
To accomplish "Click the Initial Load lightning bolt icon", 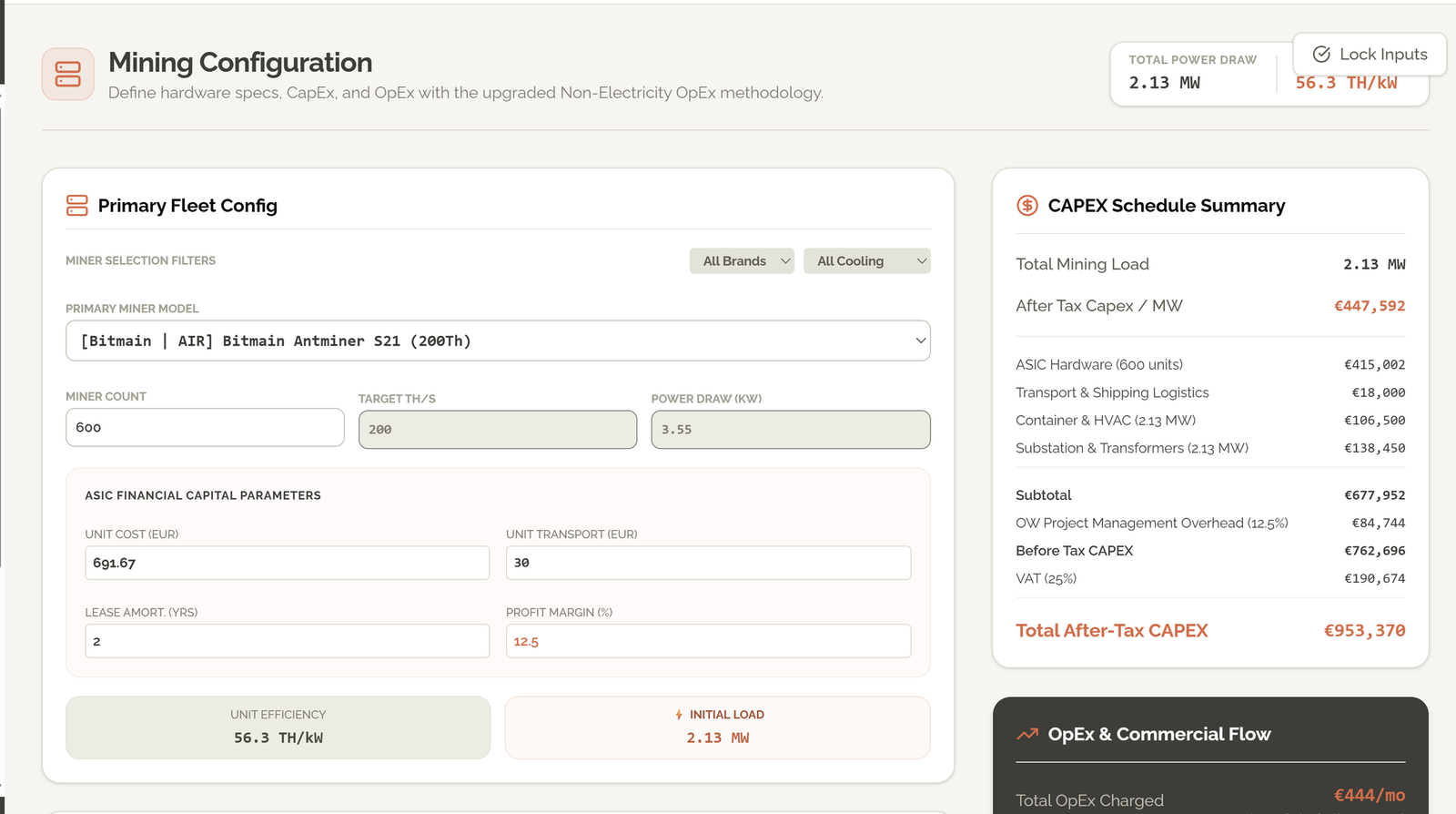I will click(x=679, y=715).
